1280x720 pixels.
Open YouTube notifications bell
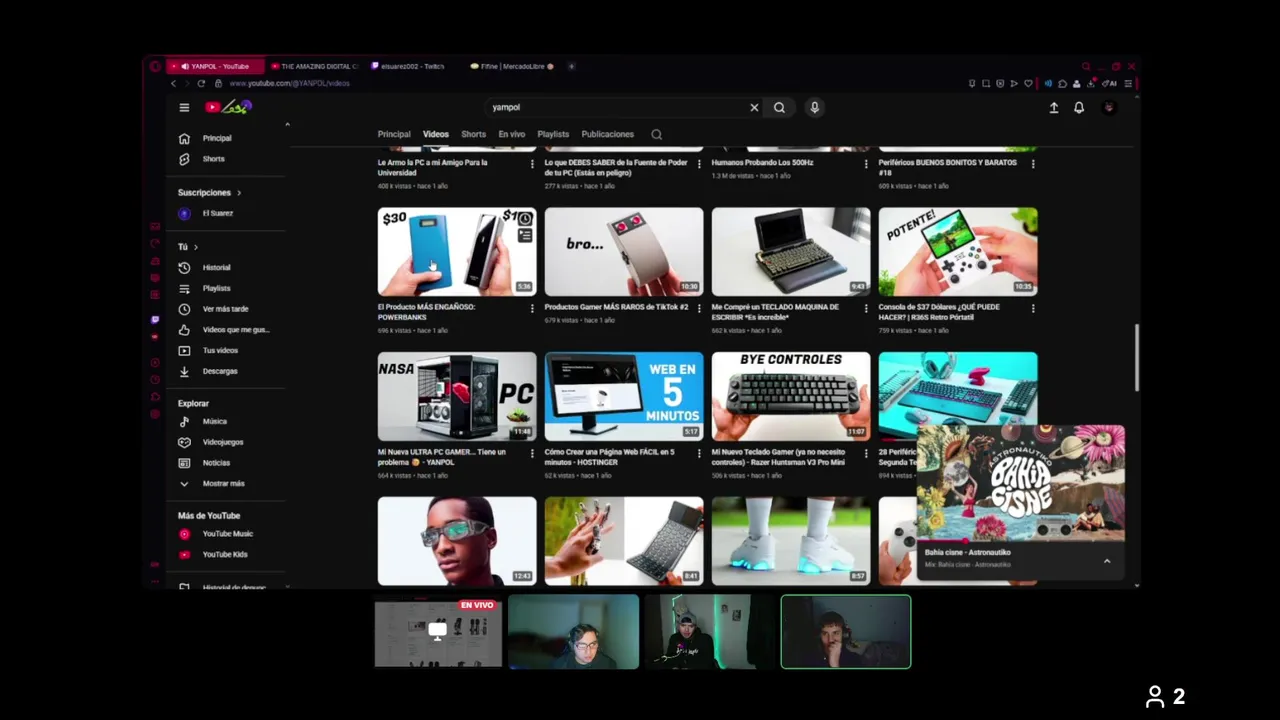point(1079,107)
